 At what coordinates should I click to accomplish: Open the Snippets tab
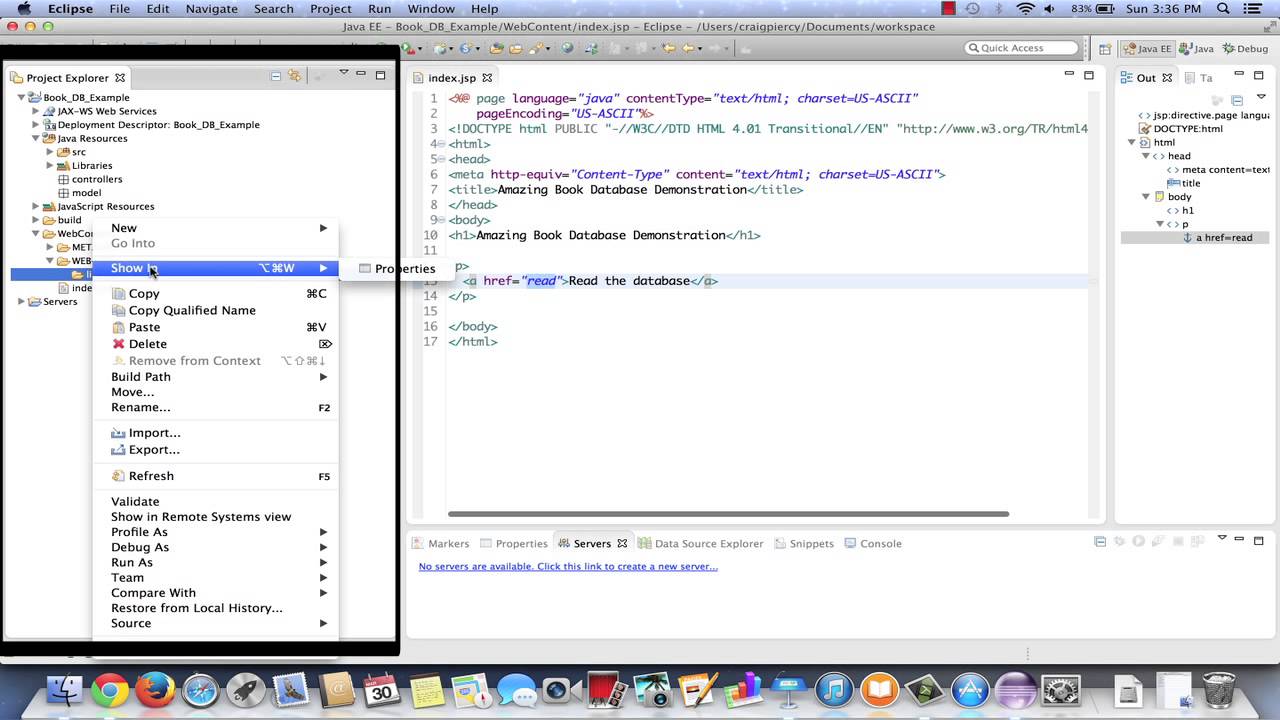click(803, 543)
